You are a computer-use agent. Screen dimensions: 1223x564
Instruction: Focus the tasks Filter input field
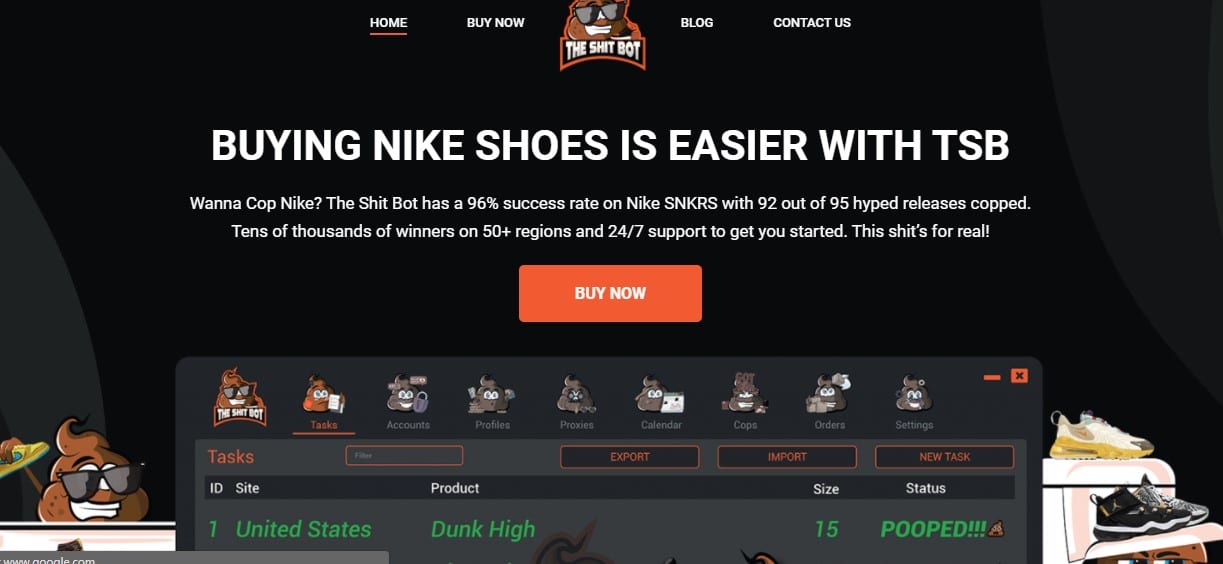404,456
